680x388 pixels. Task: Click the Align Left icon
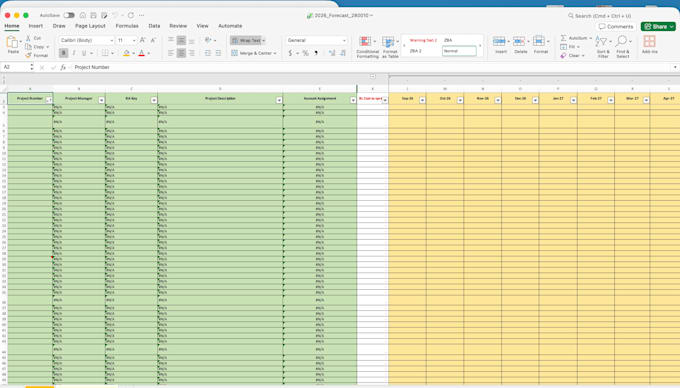tap(171, 53)
